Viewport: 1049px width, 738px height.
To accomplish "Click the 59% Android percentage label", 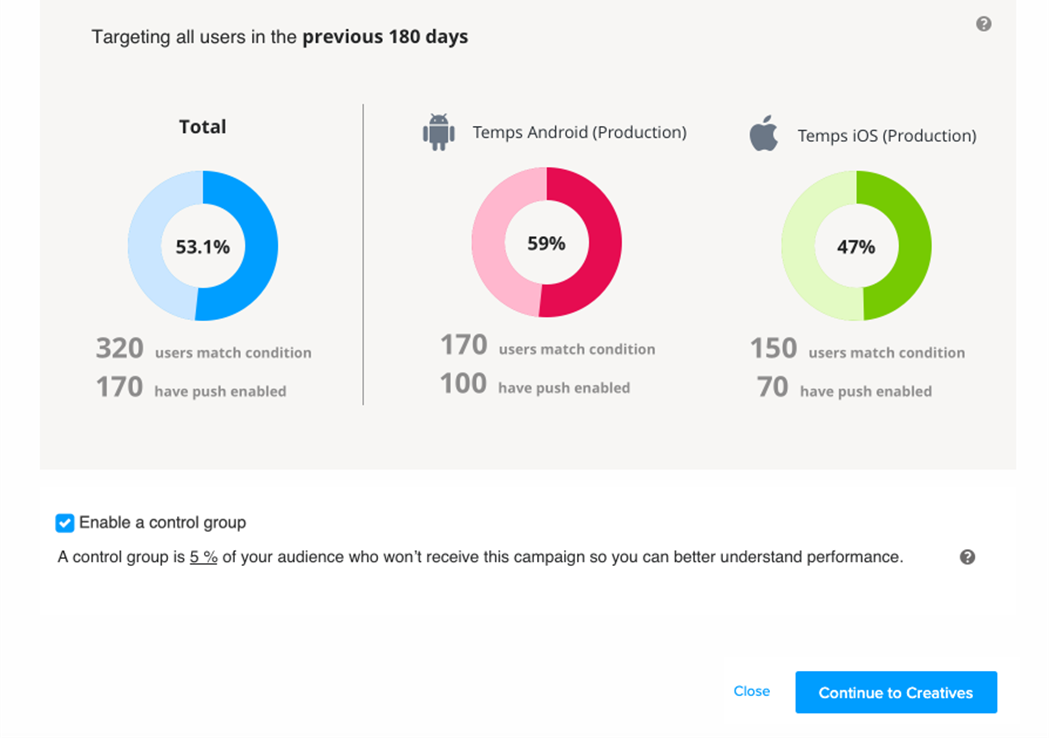I will pos(547,243).
